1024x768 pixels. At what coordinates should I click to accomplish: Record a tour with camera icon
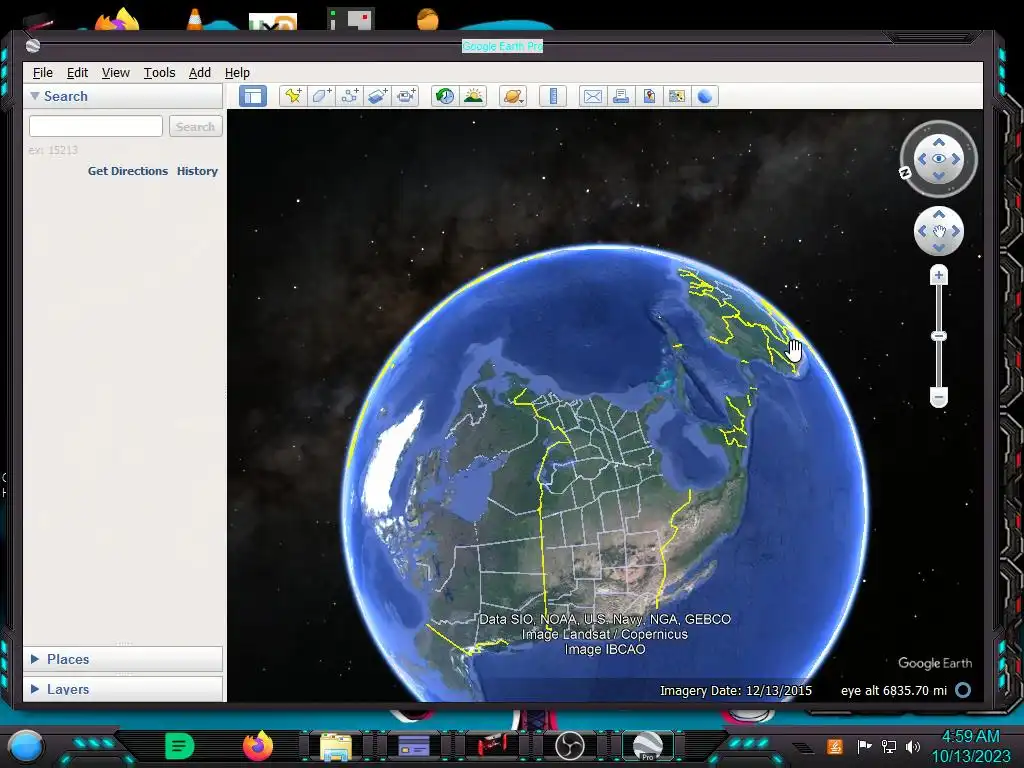pos(406,96)
